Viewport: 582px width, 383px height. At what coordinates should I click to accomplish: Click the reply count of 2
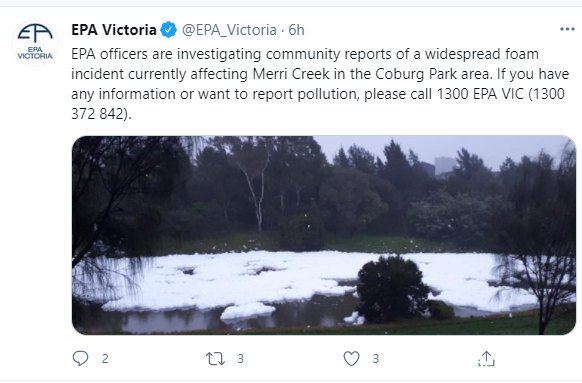click(105, 359)
